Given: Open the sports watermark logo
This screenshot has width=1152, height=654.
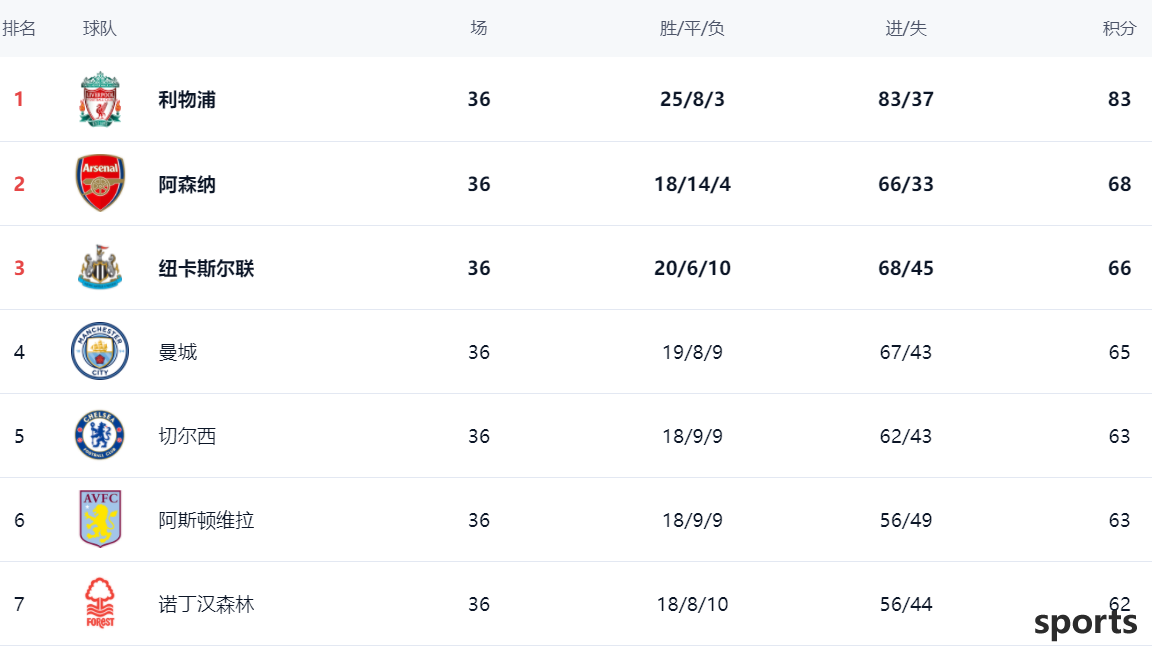Looking at the screenshot, I should (1085, 623).
